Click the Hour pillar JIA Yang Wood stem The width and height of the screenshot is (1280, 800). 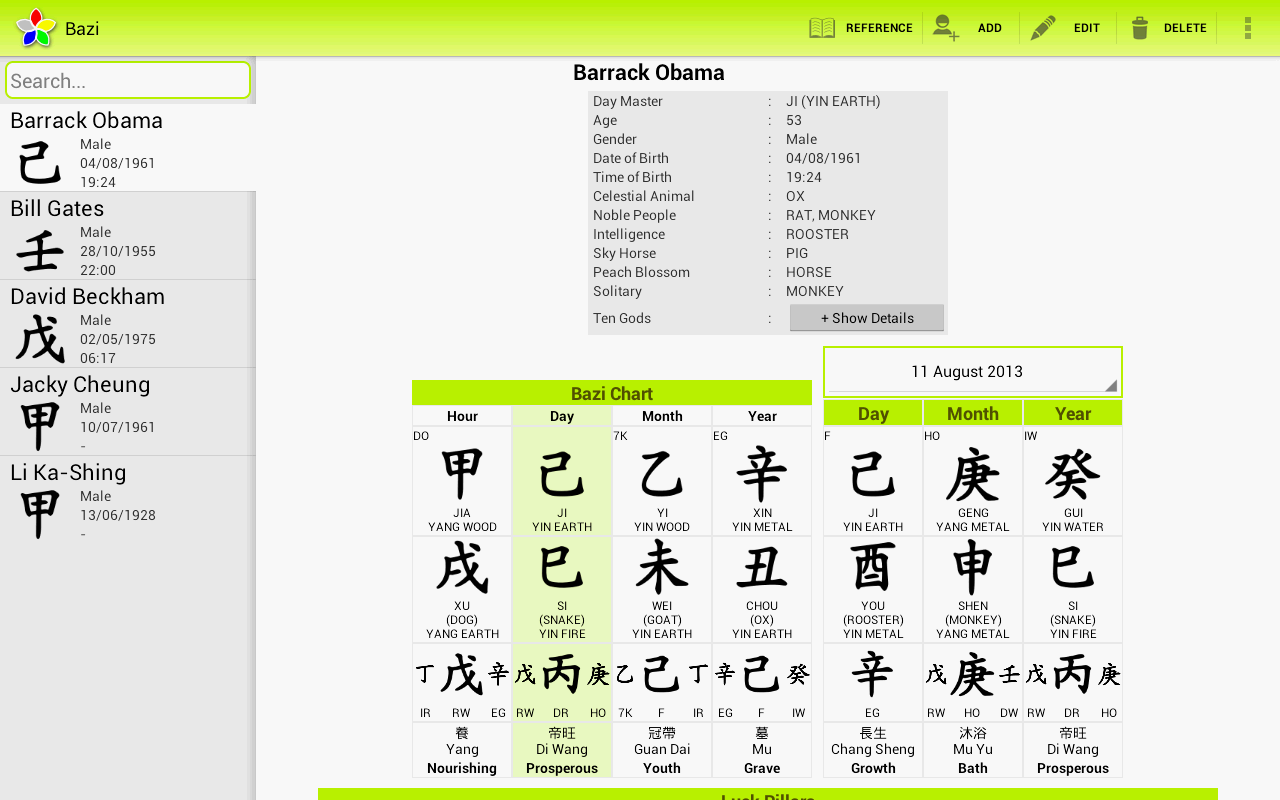tap(462, 481)
